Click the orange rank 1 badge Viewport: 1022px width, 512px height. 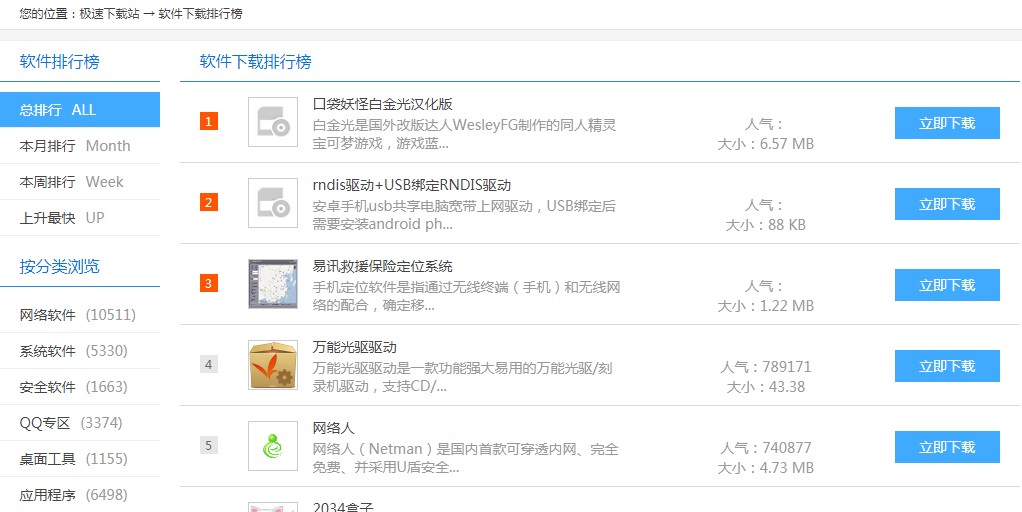(208, 122)
